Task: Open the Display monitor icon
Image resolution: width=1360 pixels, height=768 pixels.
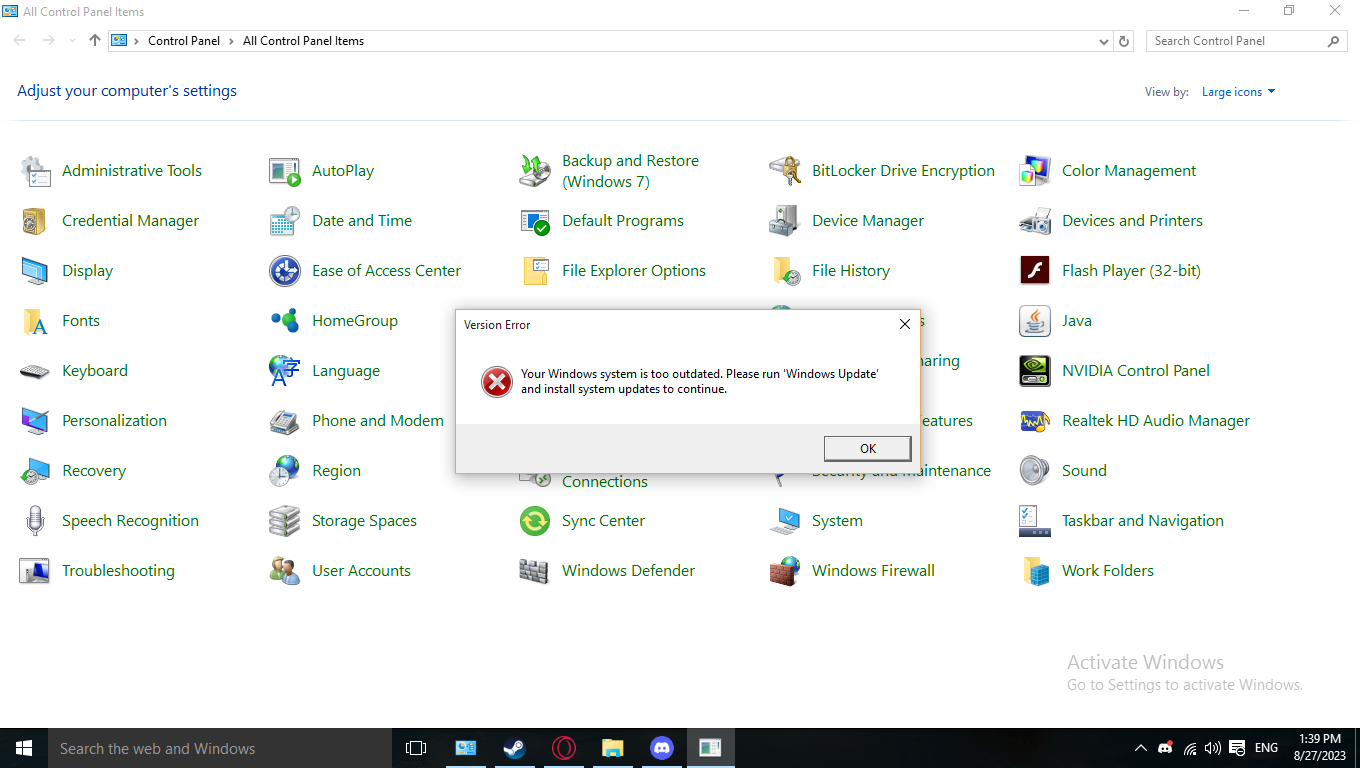Action: pyautogui.click(x=35, y=271)
